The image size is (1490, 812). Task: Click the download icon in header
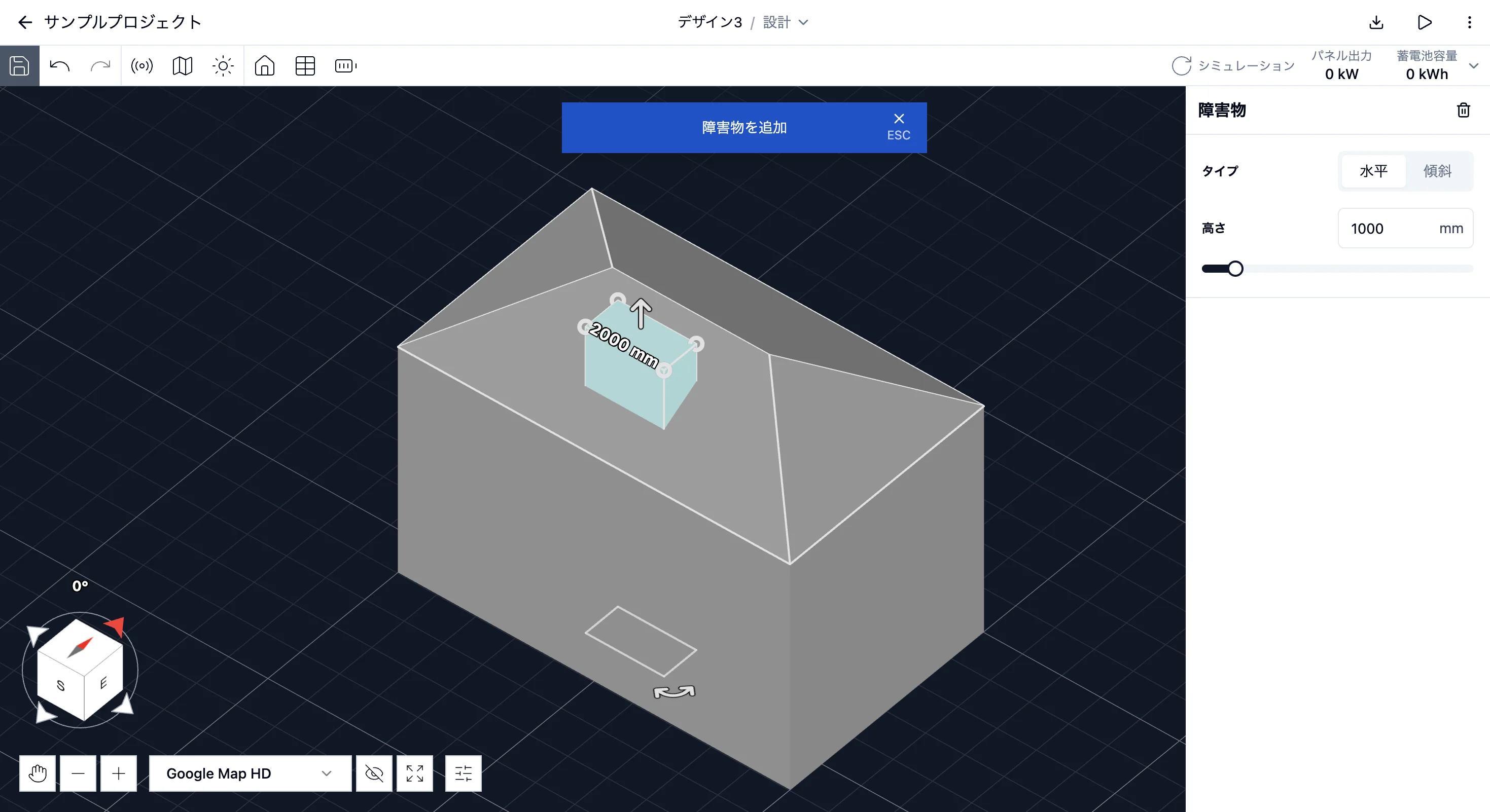pos(1376,22)
